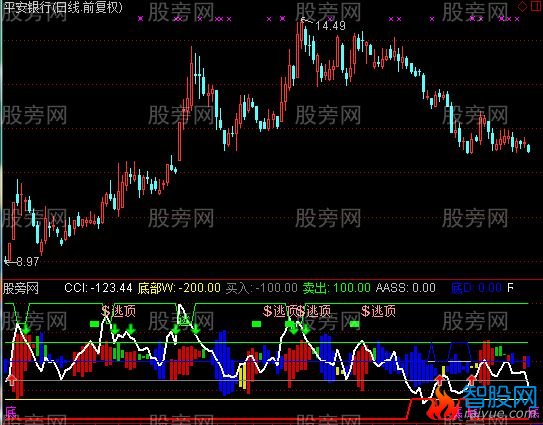Select the 平安银行(日线.前复权) chart title
Image resolution: width=543 pixels, height=425 pixels.
[x=62, y=8]
